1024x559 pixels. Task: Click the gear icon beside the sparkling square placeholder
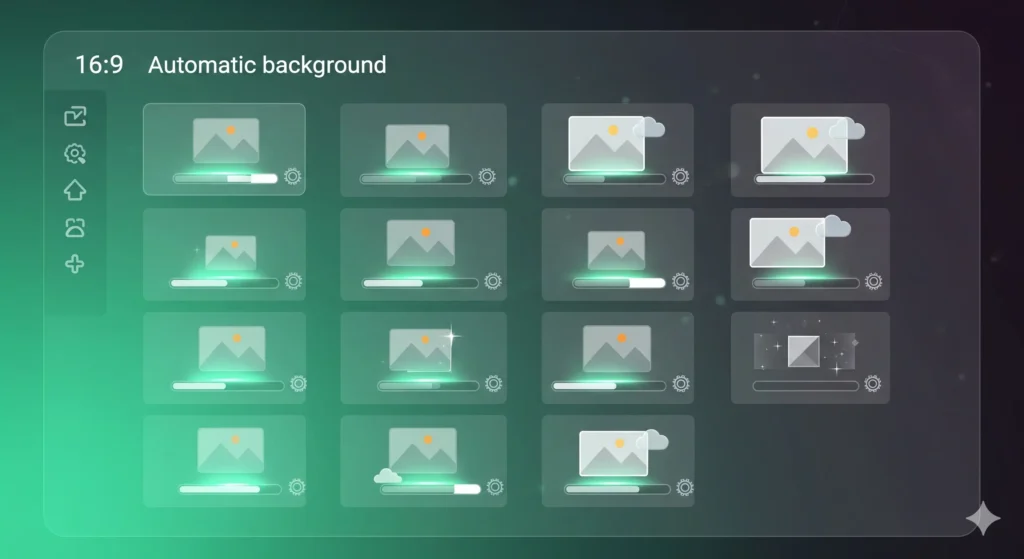[873, 384]
